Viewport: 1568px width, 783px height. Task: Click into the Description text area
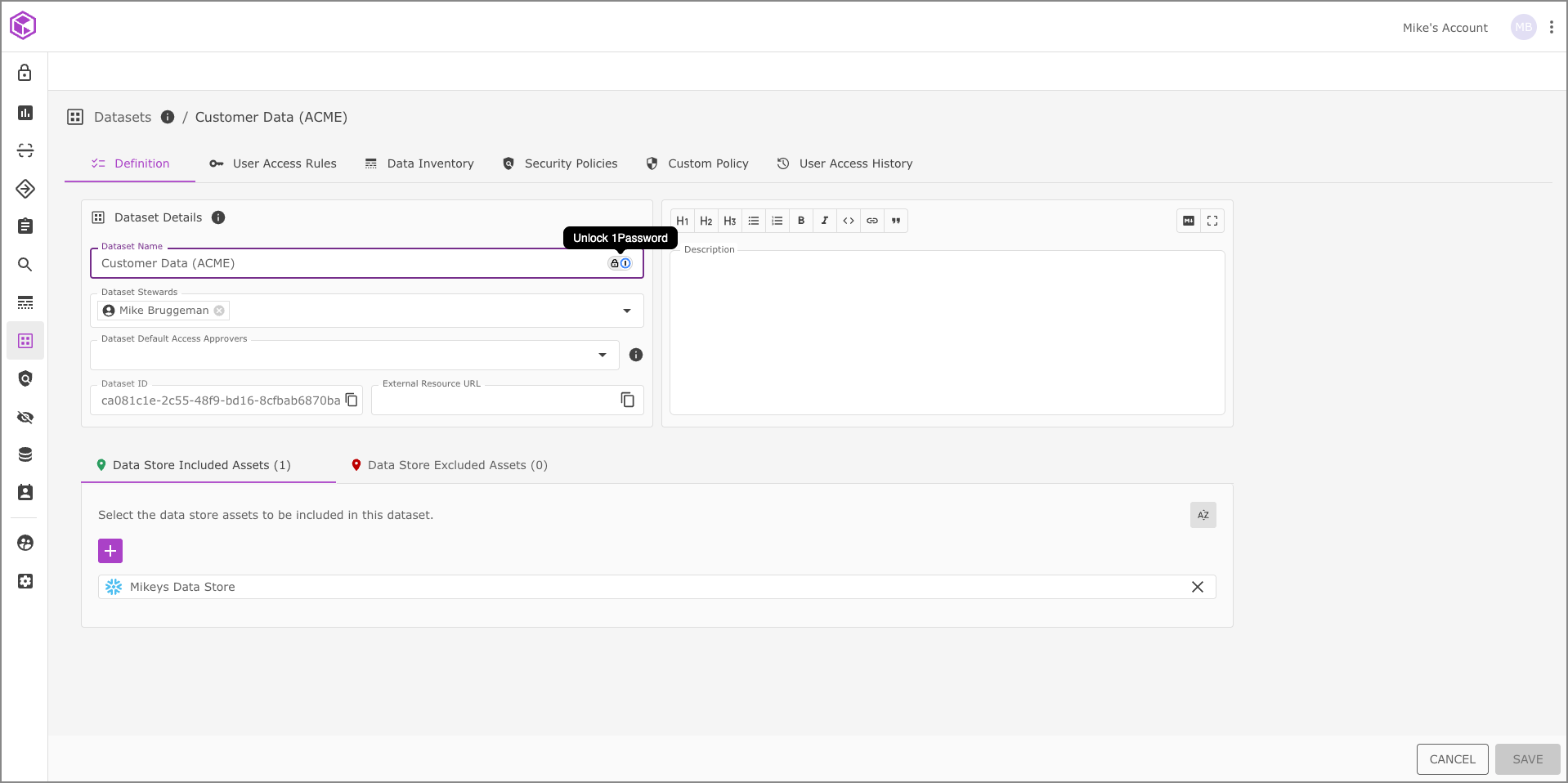(x=947, y=335)
